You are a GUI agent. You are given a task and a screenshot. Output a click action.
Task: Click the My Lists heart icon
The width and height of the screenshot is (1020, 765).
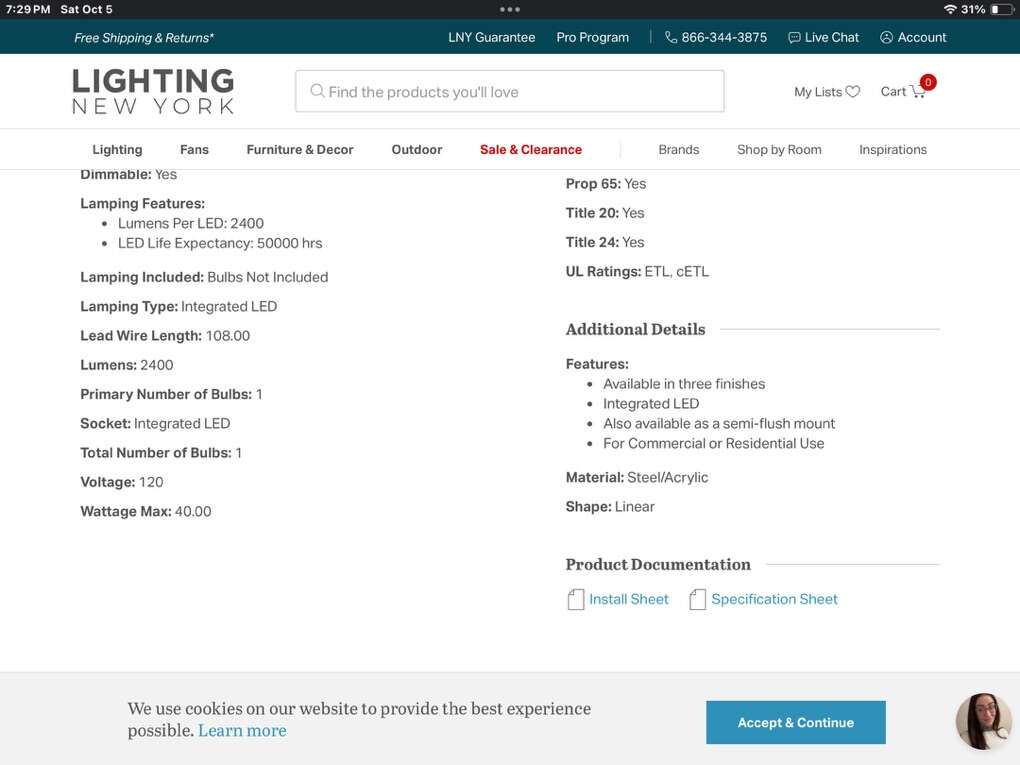(852, 92)
